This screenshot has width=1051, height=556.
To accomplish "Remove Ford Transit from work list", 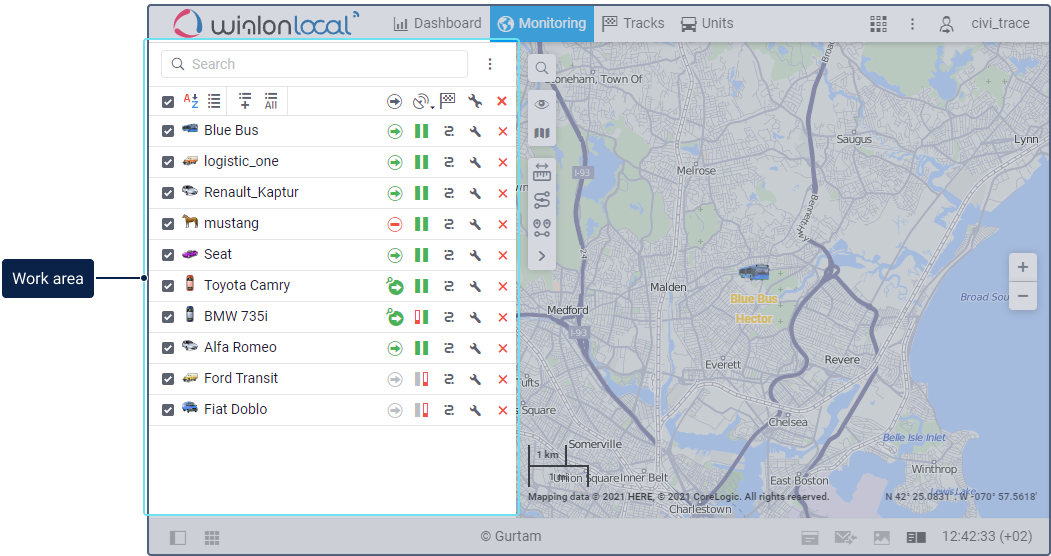I will [x=503, y=379].
